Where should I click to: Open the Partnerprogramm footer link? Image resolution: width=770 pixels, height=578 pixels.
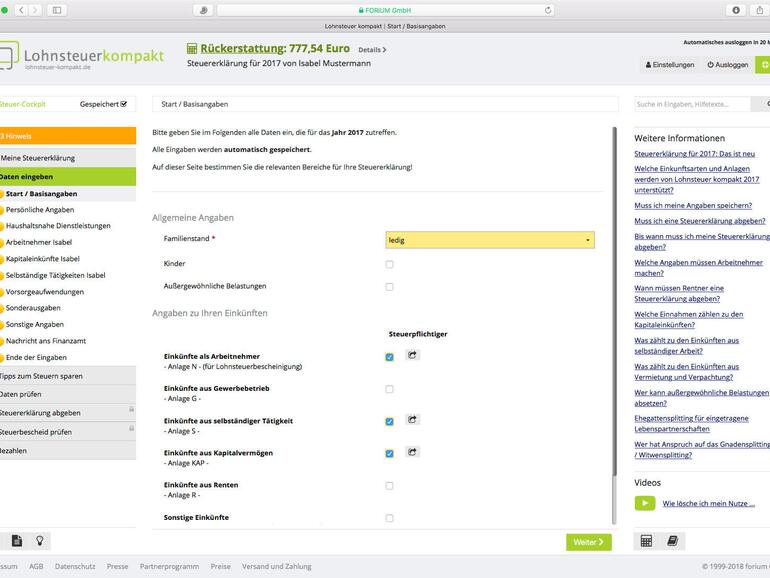point(169,566)
